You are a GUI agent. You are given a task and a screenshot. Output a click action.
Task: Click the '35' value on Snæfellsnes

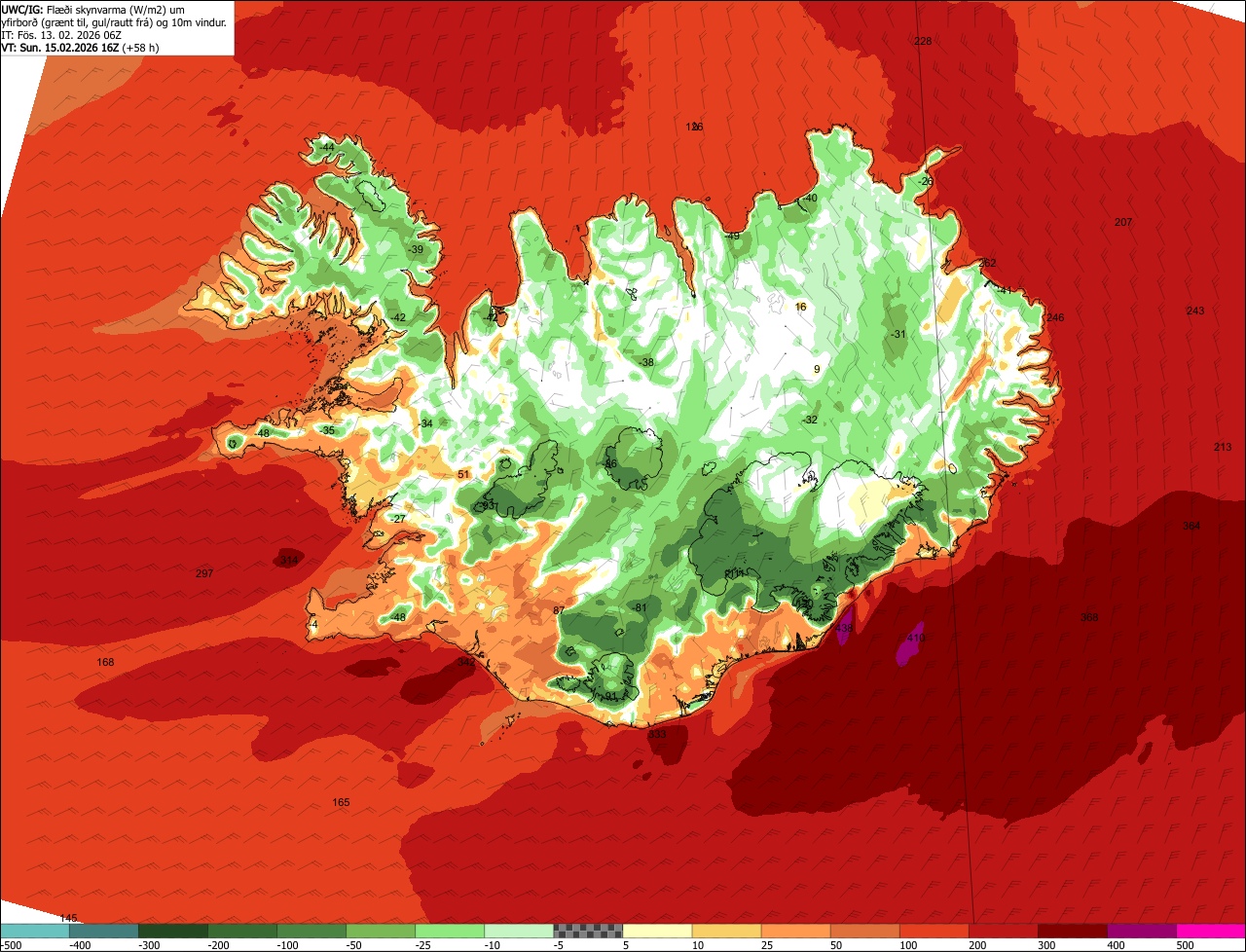pos(329,431)
